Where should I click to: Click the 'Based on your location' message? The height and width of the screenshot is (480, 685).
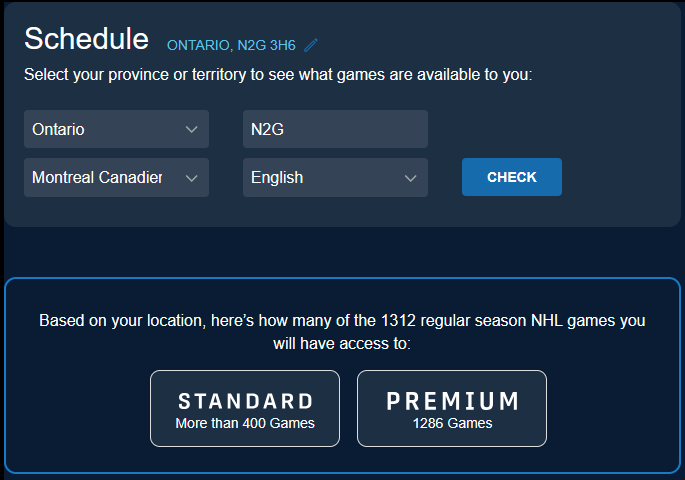click(x=342, y=321)
